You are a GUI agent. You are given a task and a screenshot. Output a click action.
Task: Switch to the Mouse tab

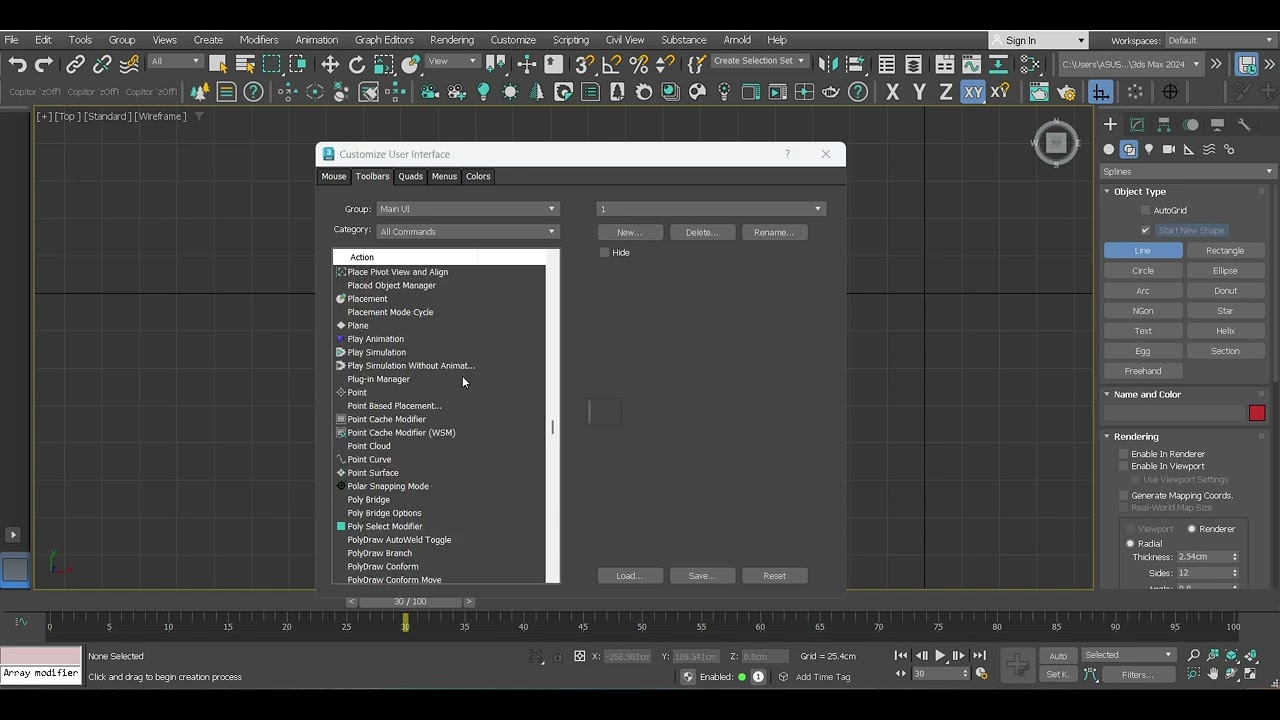[x=334, y=176]
